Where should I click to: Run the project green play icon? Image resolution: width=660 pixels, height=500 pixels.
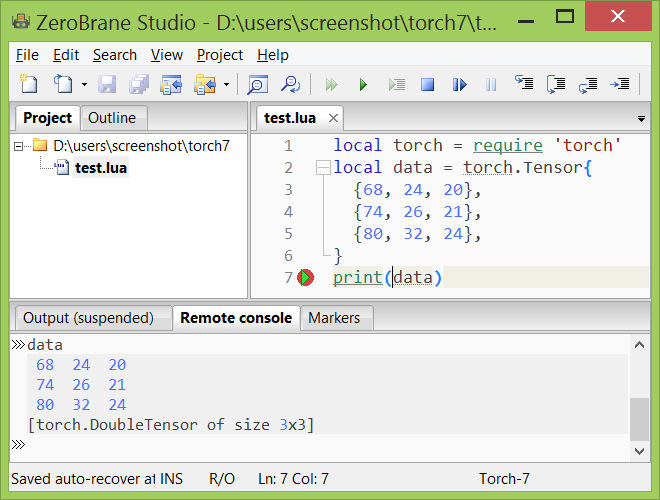tap(363, 85)
